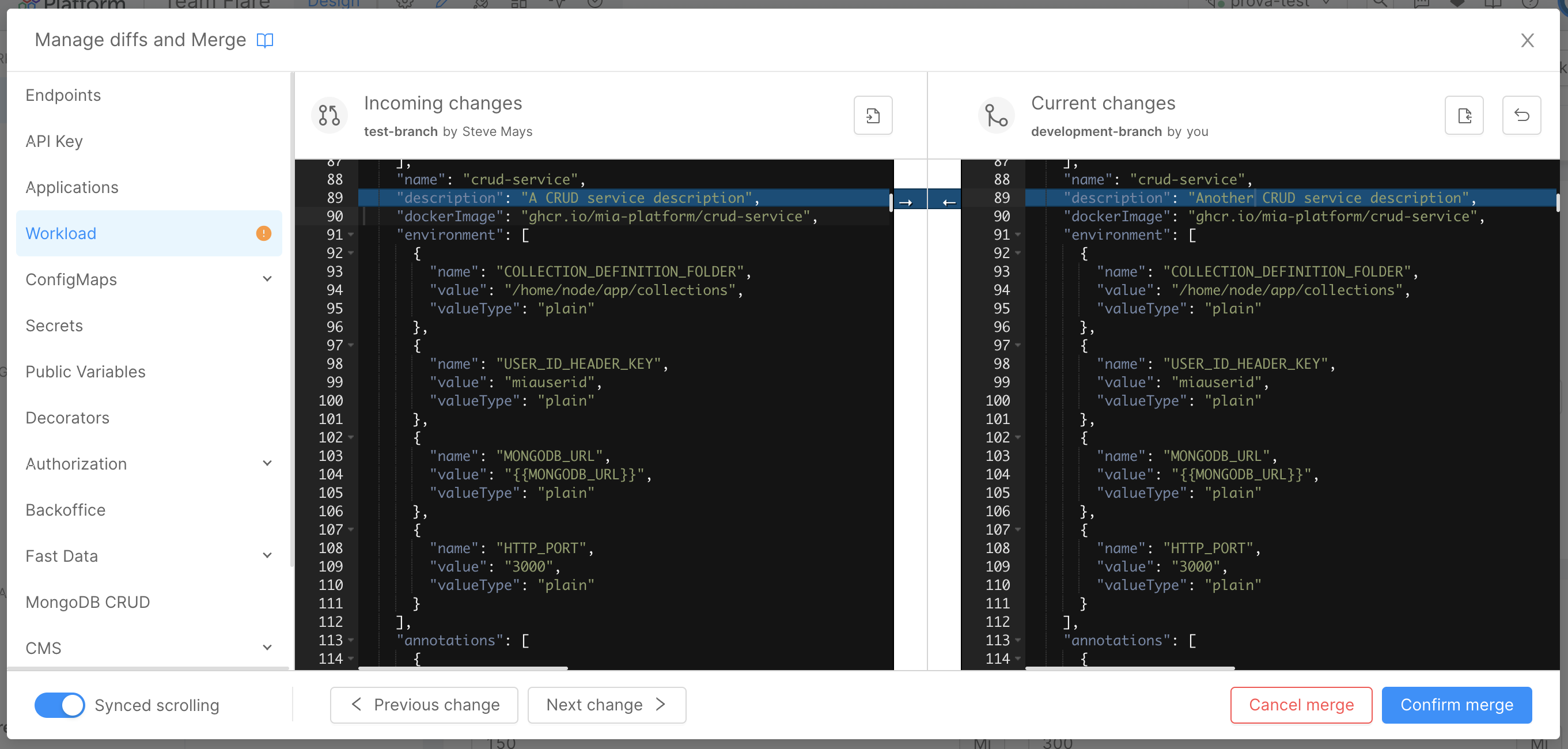Click the branch icon beside Incoming changes header
Screen dimensions: 1568x749
click(329, 115)
